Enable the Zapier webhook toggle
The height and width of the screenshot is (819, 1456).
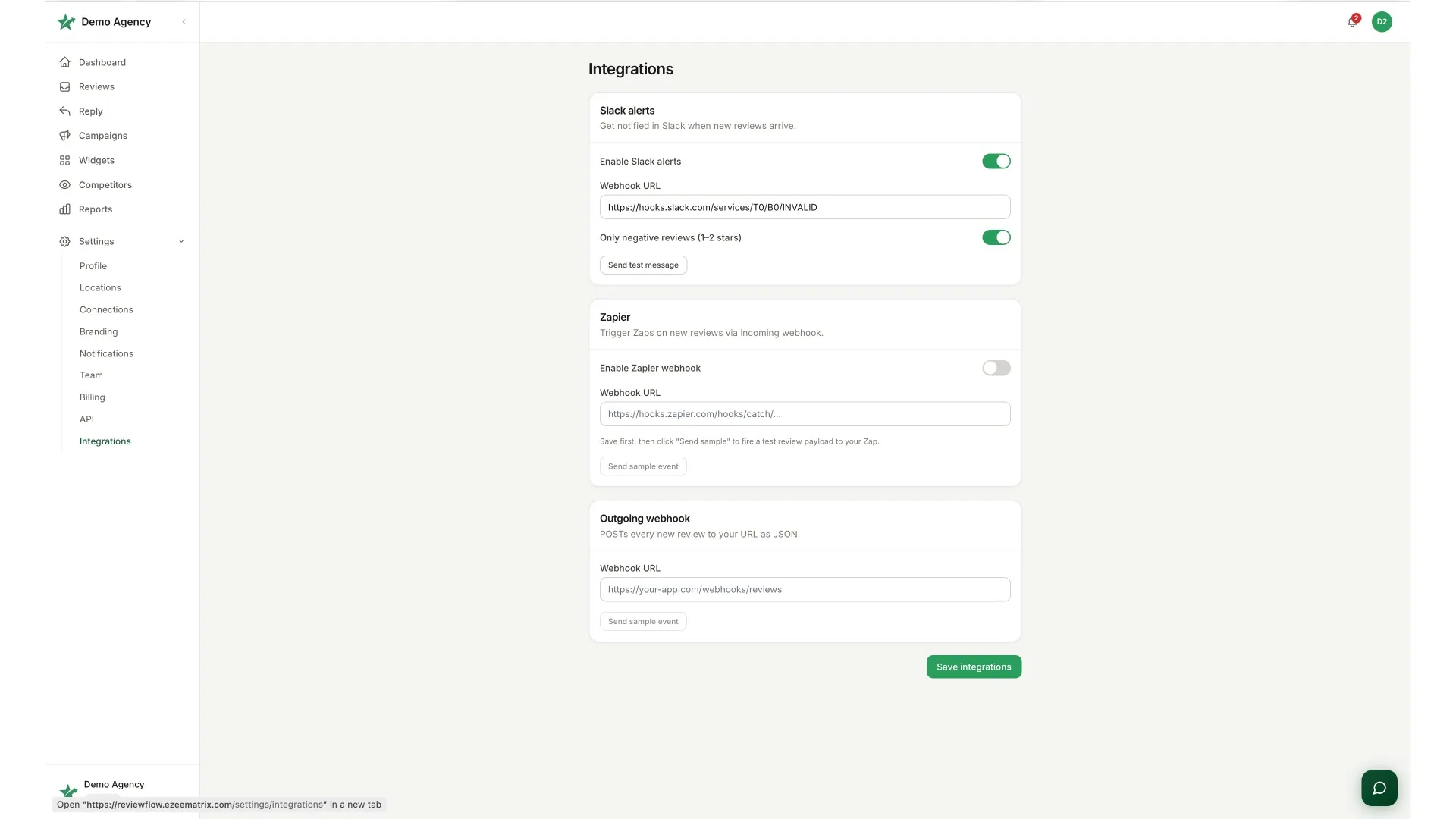click(x=996, y=368)
